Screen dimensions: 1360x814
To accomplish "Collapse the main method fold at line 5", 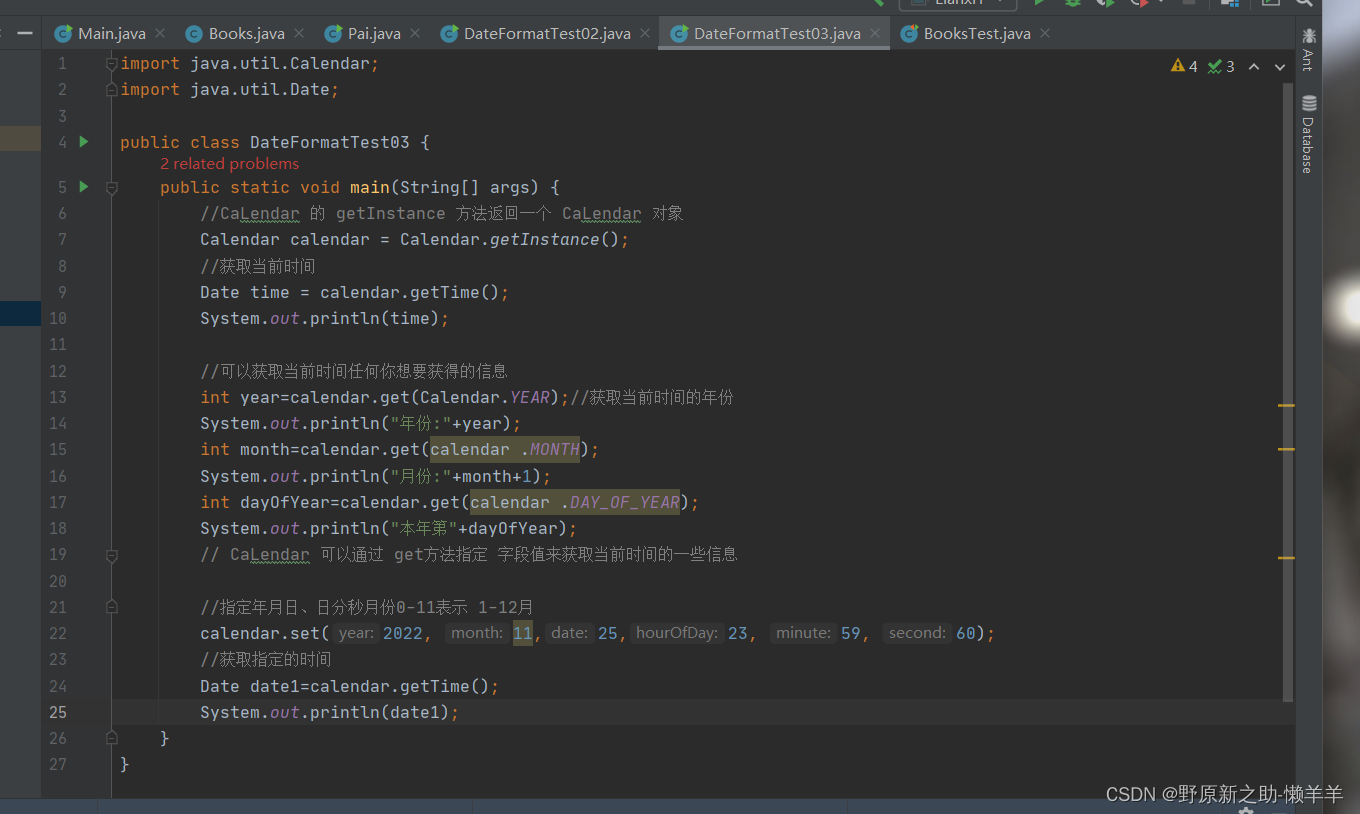I will [111, 186].
